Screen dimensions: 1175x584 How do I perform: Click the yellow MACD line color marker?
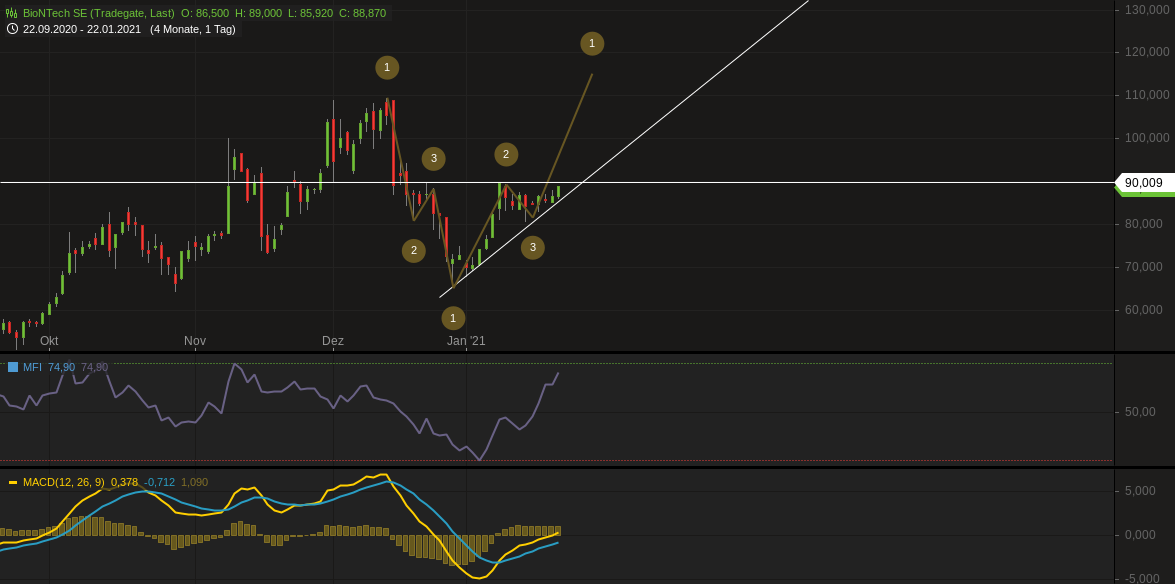coord(13,482)
